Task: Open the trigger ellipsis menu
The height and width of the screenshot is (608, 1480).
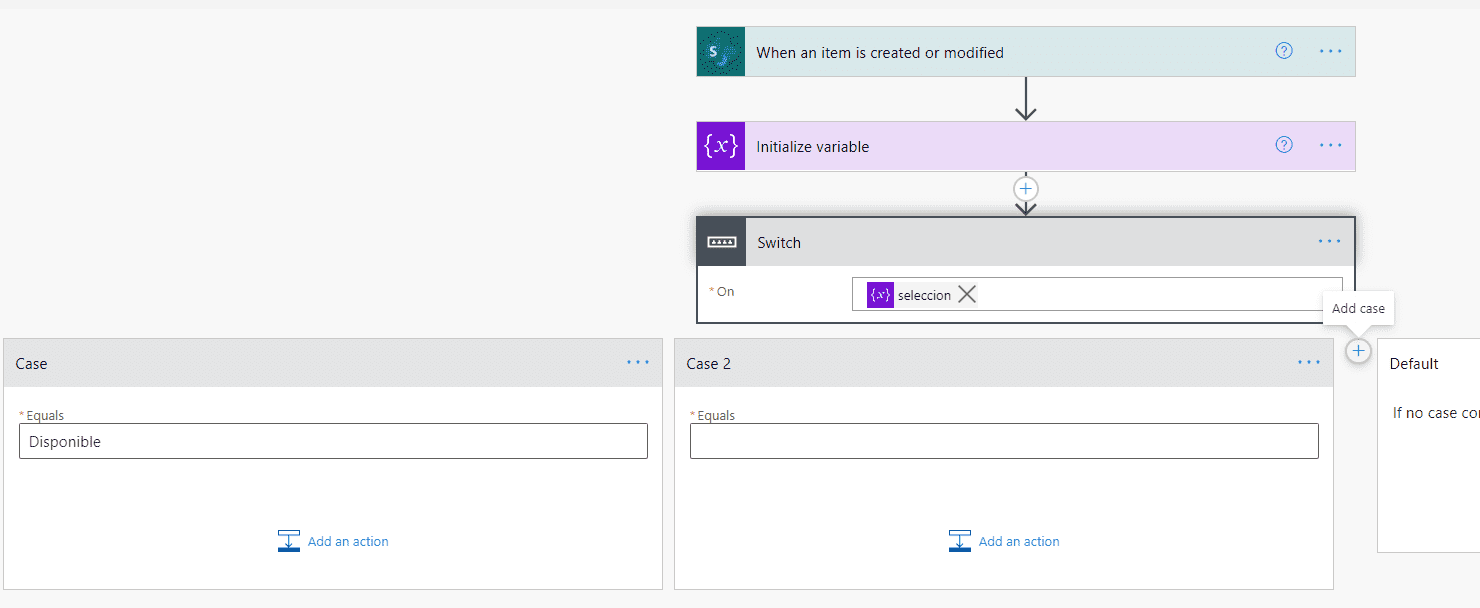Action: tap(1330, 50)
